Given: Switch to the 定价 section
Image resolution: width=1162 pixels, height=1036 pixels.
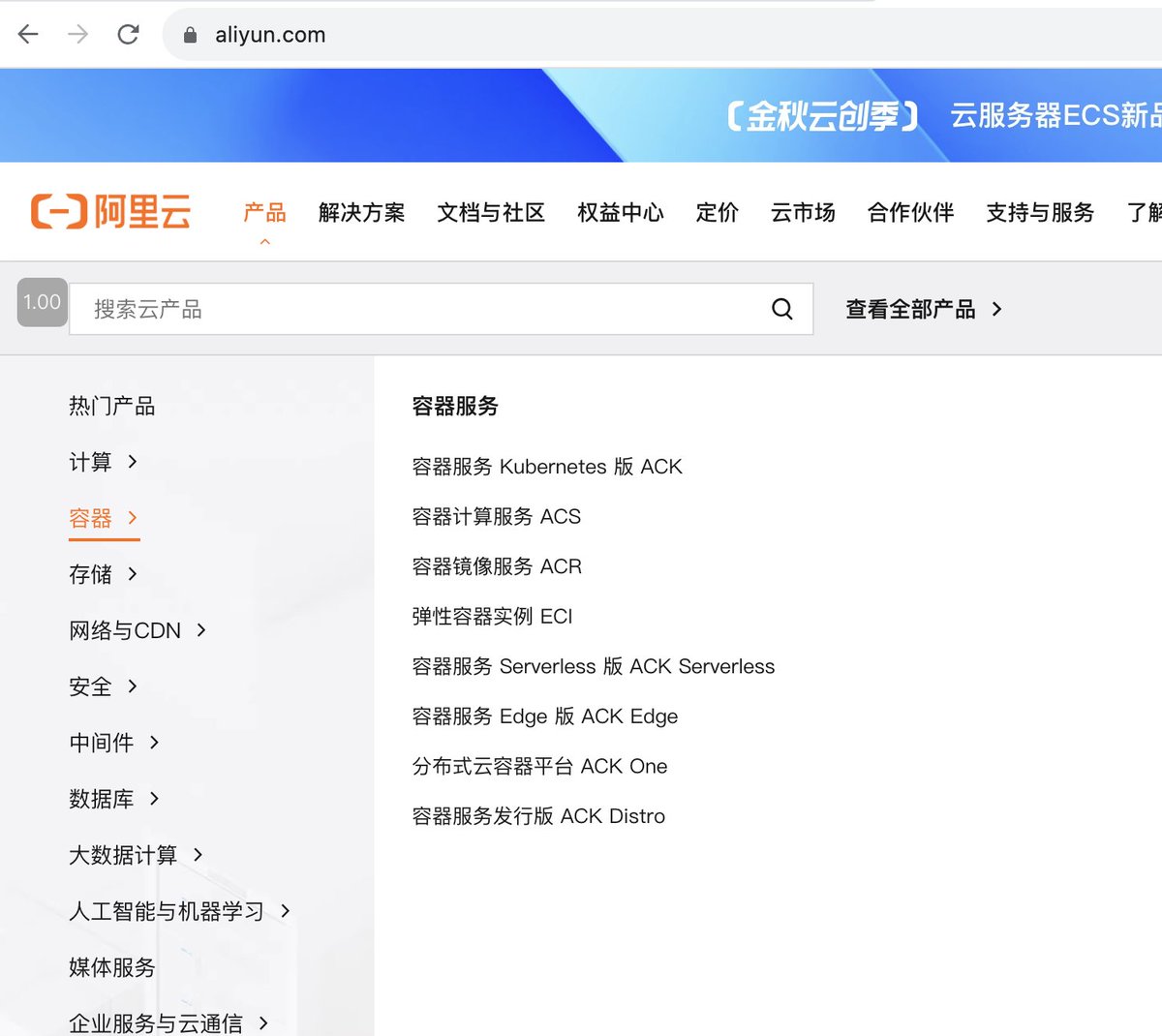Looking at the screenshot, I should pyautogui.click(x=717, y=213).
